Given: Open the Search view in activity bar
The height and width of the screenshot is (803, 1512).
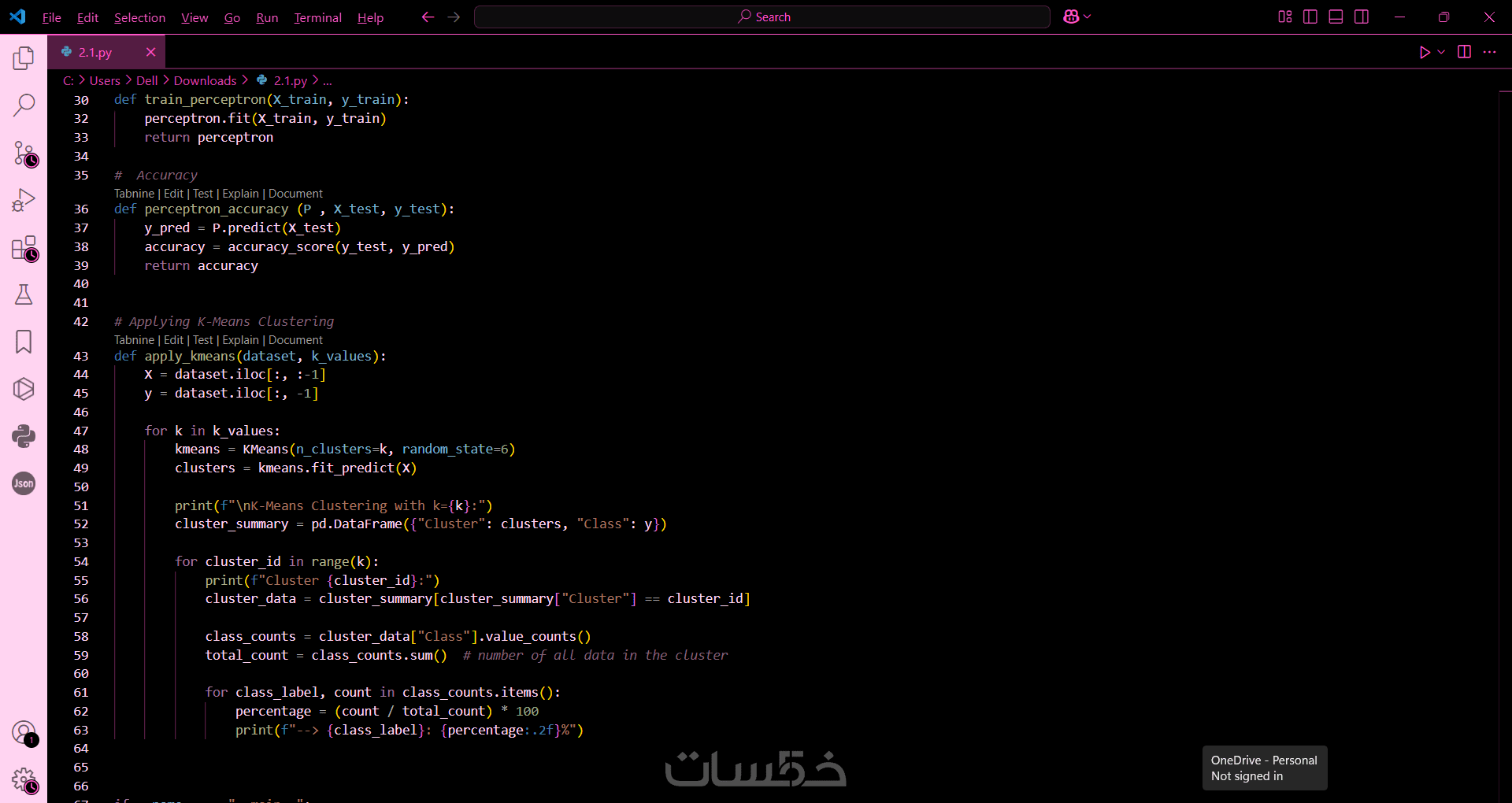Looking at the screenshot, I should (24, 105).
